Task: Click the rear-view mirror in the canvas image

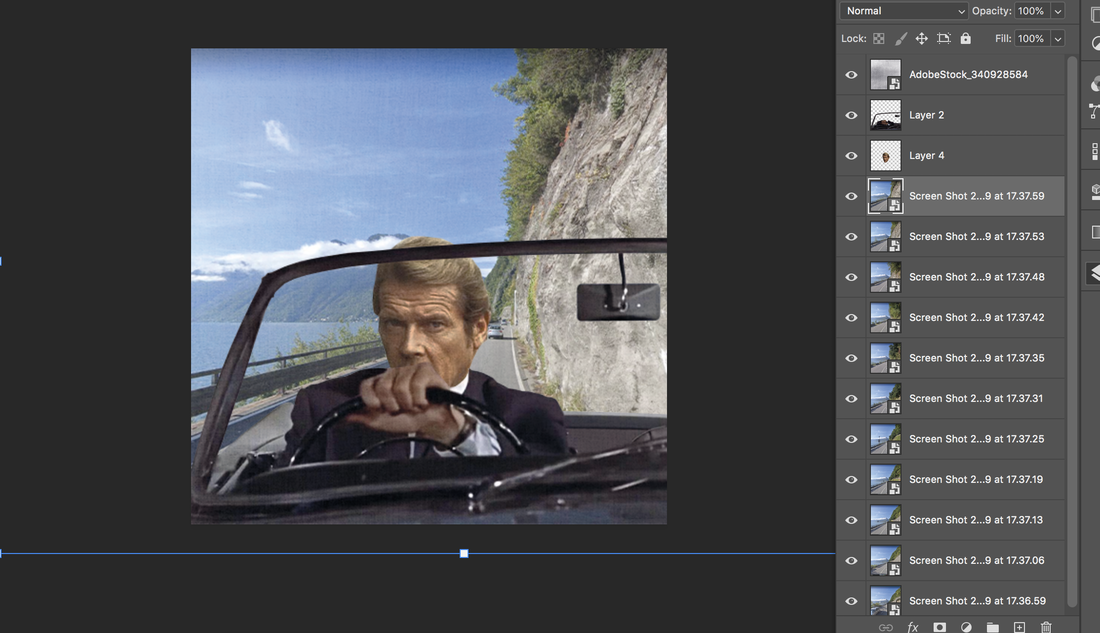Action: 618,302
